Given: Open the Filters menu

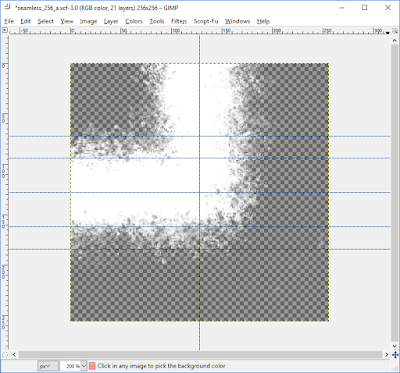Looking at the screenshot, I should pos(179,21).
